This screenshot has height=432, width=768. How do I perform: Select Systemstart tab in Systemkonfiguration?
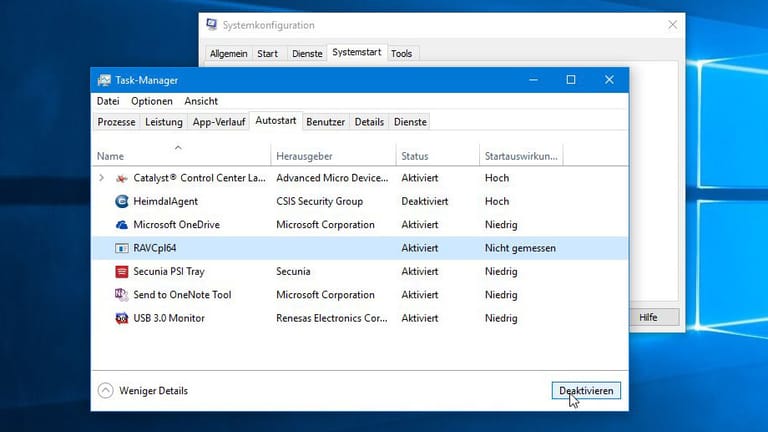(x=357, y=52)
